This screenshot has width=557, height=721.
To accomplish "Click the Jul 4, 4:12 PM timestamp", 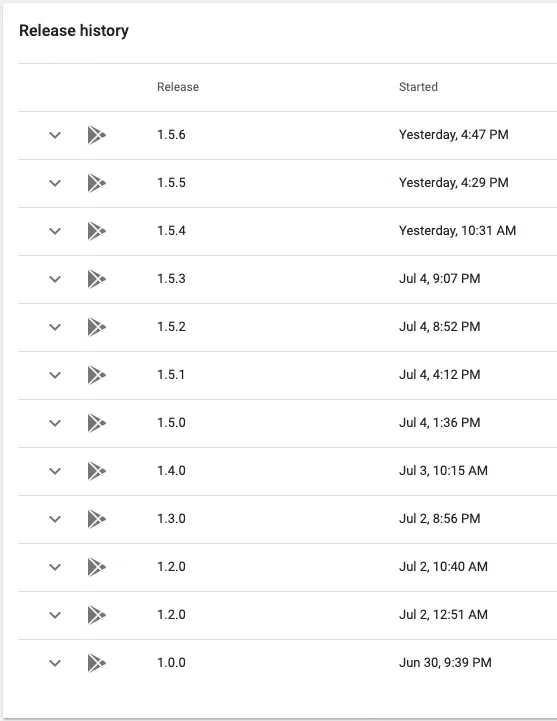I will (x=439, y=375).
